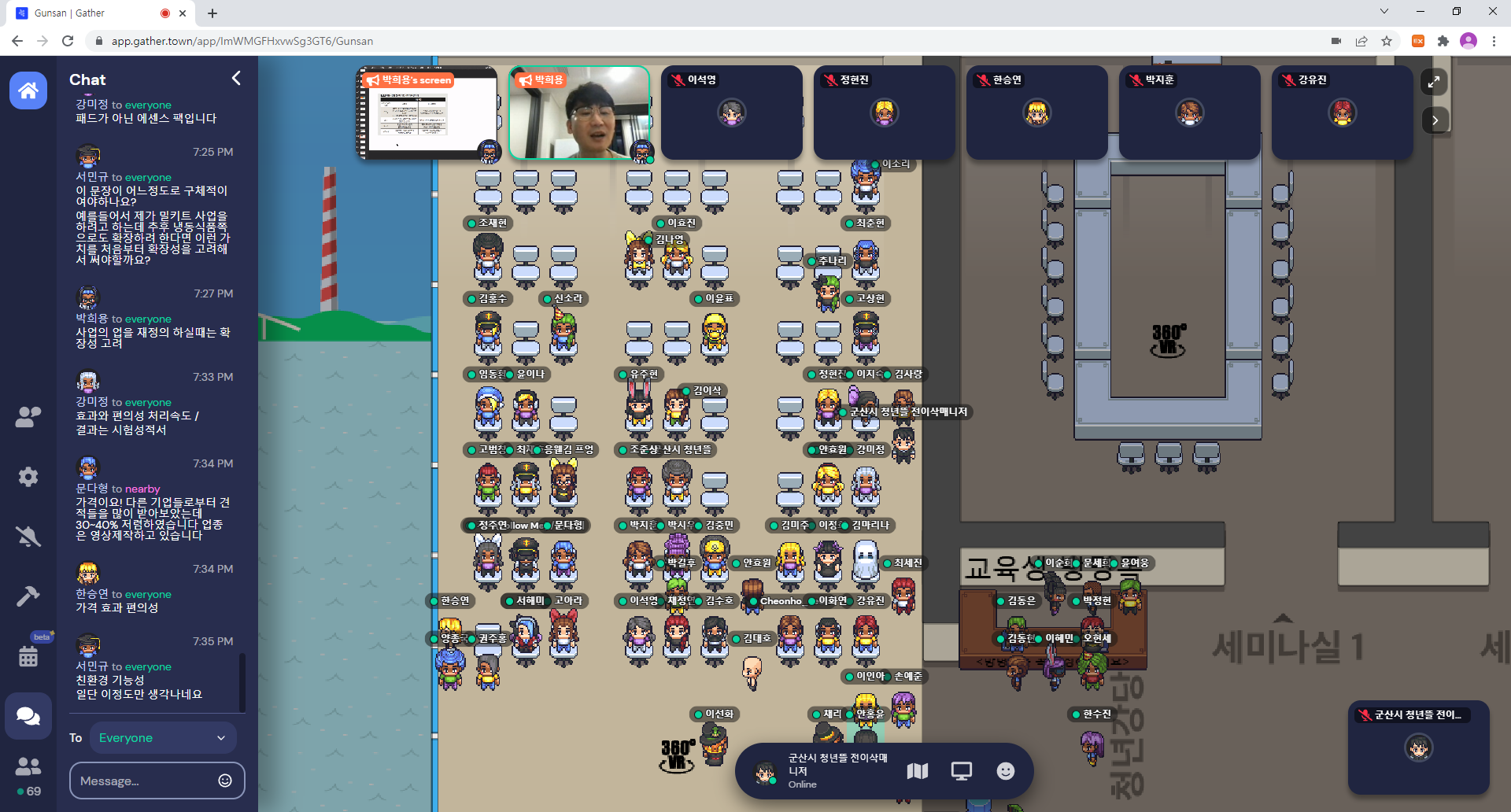Click the 최세진 name label on map
The image size is (1511, 812).
902,563
